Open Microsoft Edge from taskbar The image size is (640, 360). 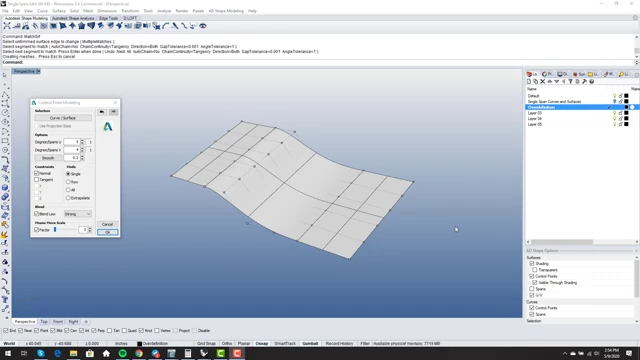click(x=57, y=353)
